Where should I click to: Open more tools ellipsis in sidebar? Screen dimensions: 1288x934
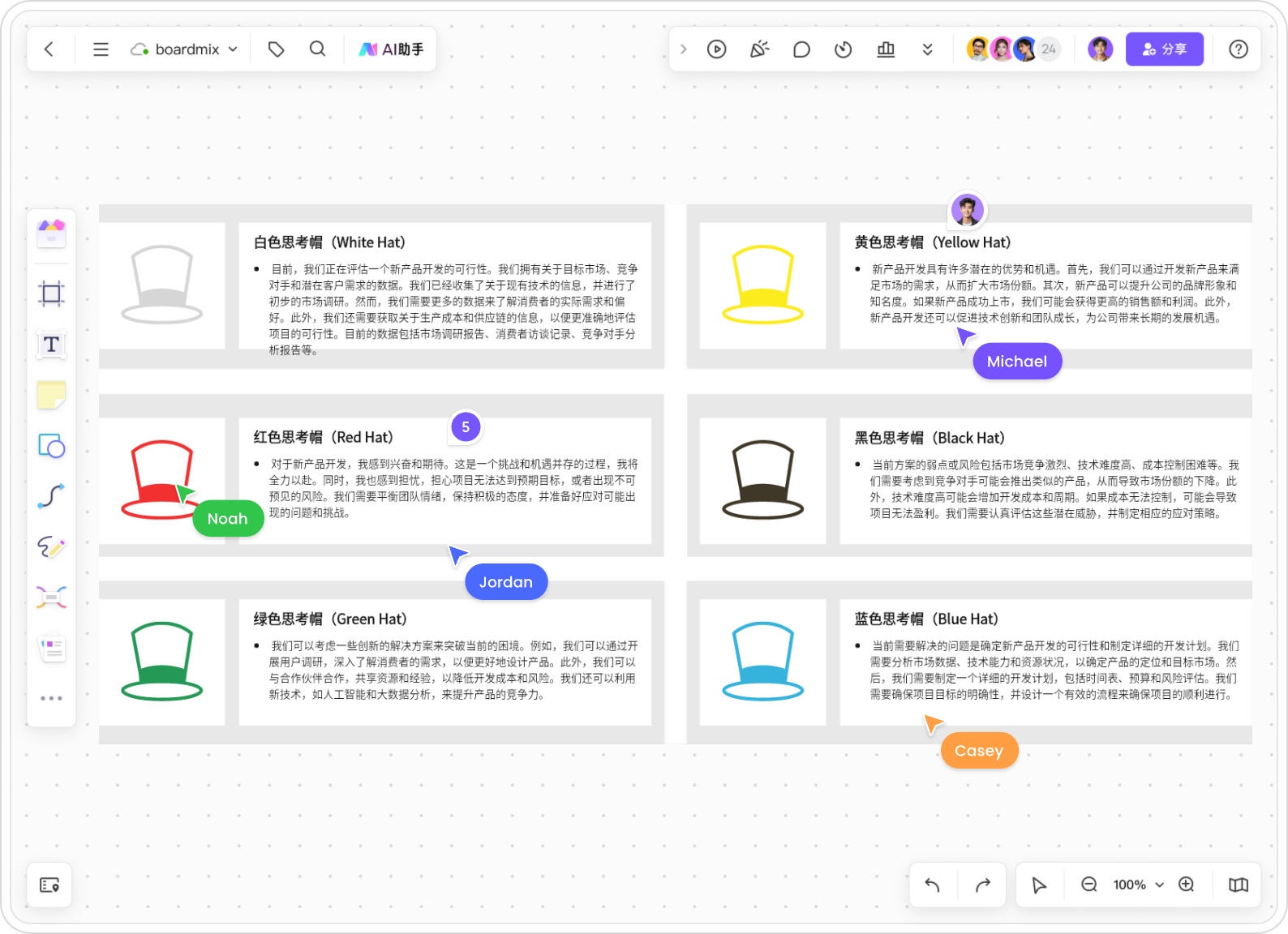(52, 698)
